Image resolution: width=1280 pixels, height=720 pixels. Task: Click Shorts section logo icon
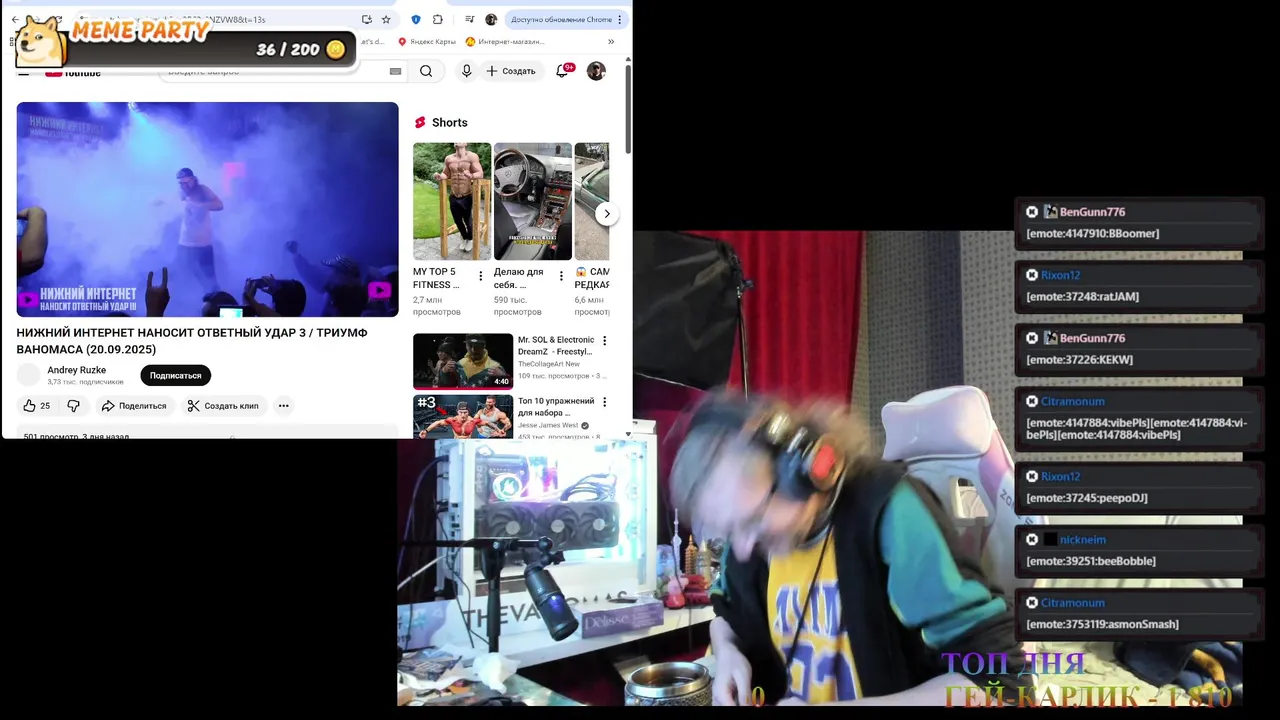point(420,122)
